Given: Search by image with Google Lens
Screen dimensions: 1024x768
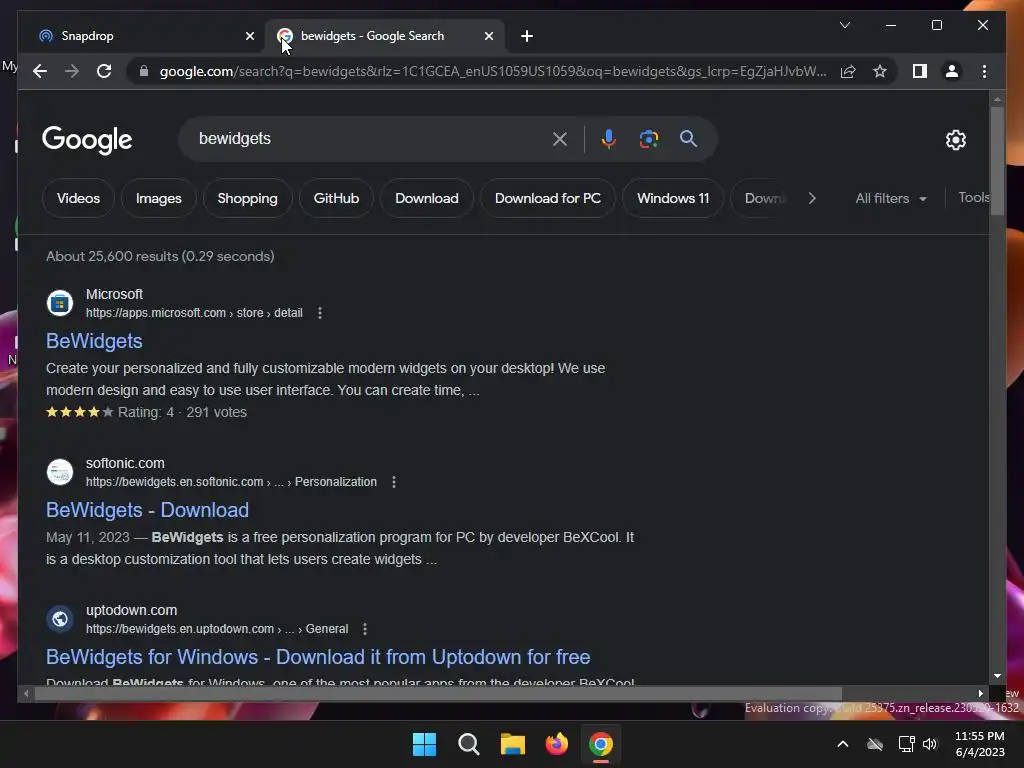Looking at the screenshot, I should tap(648, 138).
